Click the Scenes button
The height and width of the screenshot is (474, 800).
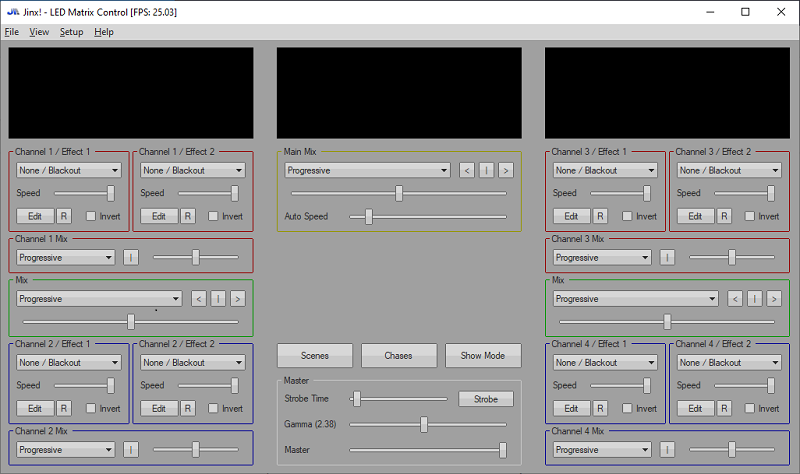(x=314, y=355)
